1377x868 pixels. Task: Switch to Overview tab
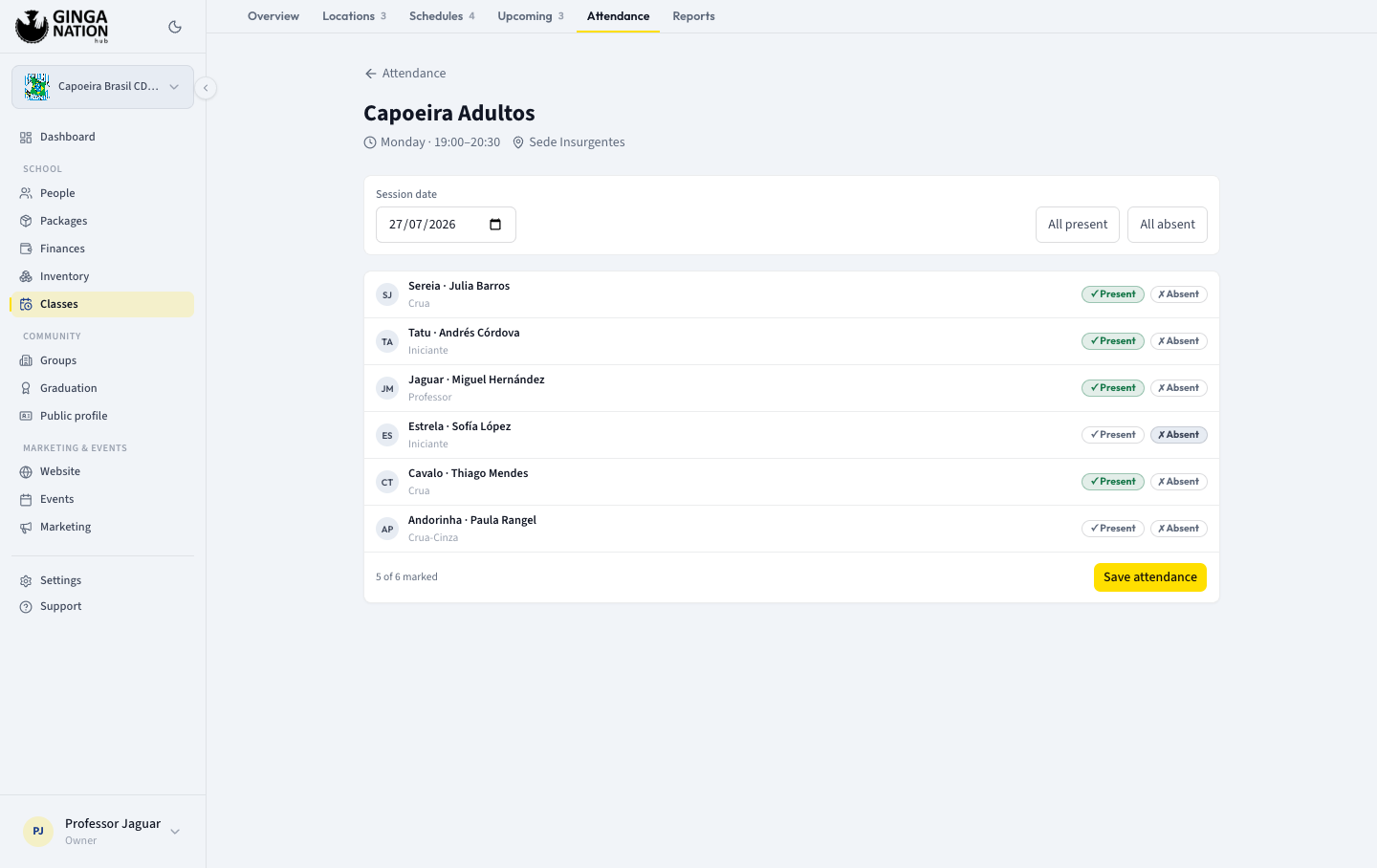273,16
